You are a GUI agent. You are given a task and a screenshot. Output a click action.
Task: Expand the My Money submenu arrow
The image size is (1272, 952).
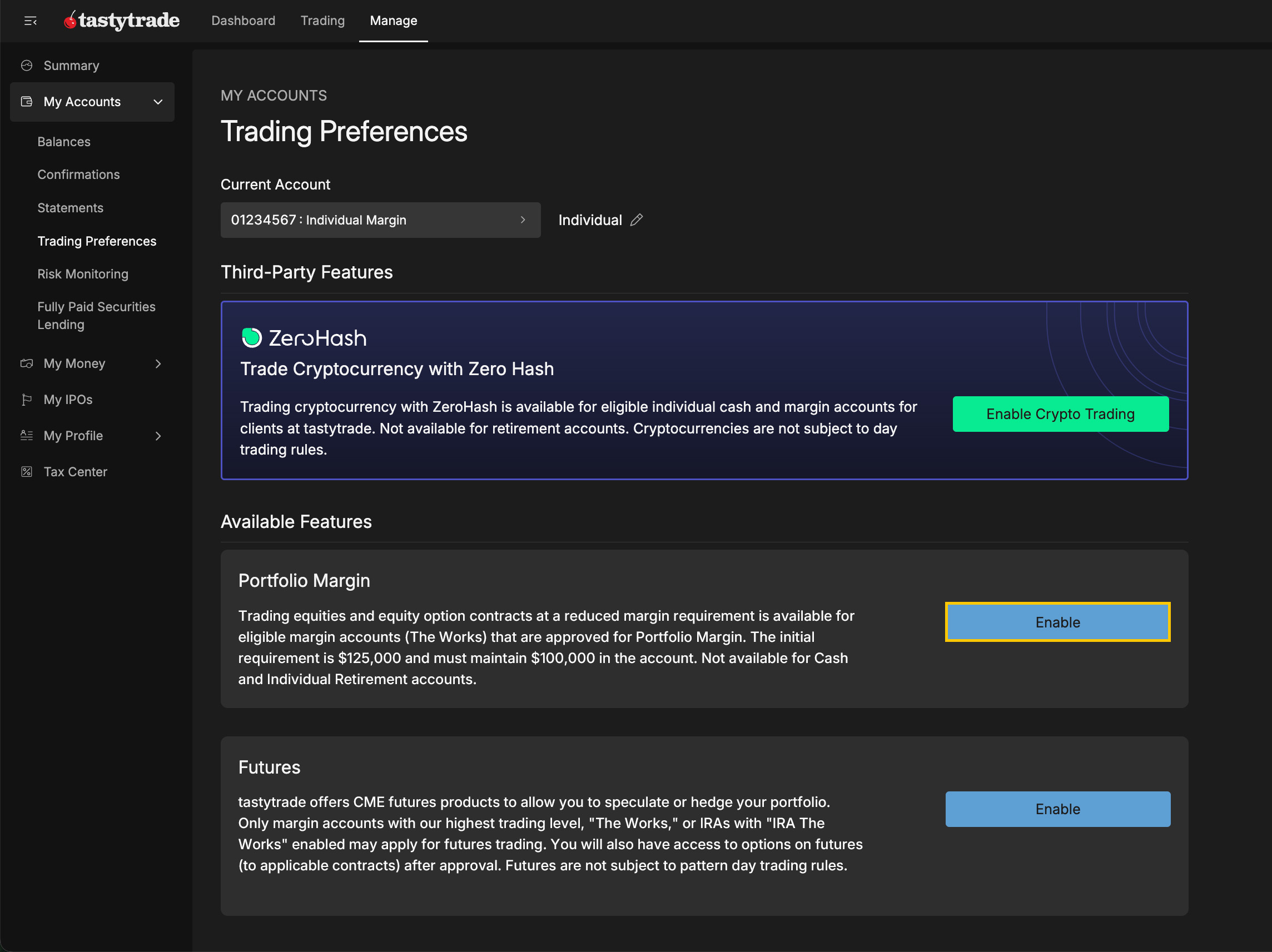(x=158, y=363)
